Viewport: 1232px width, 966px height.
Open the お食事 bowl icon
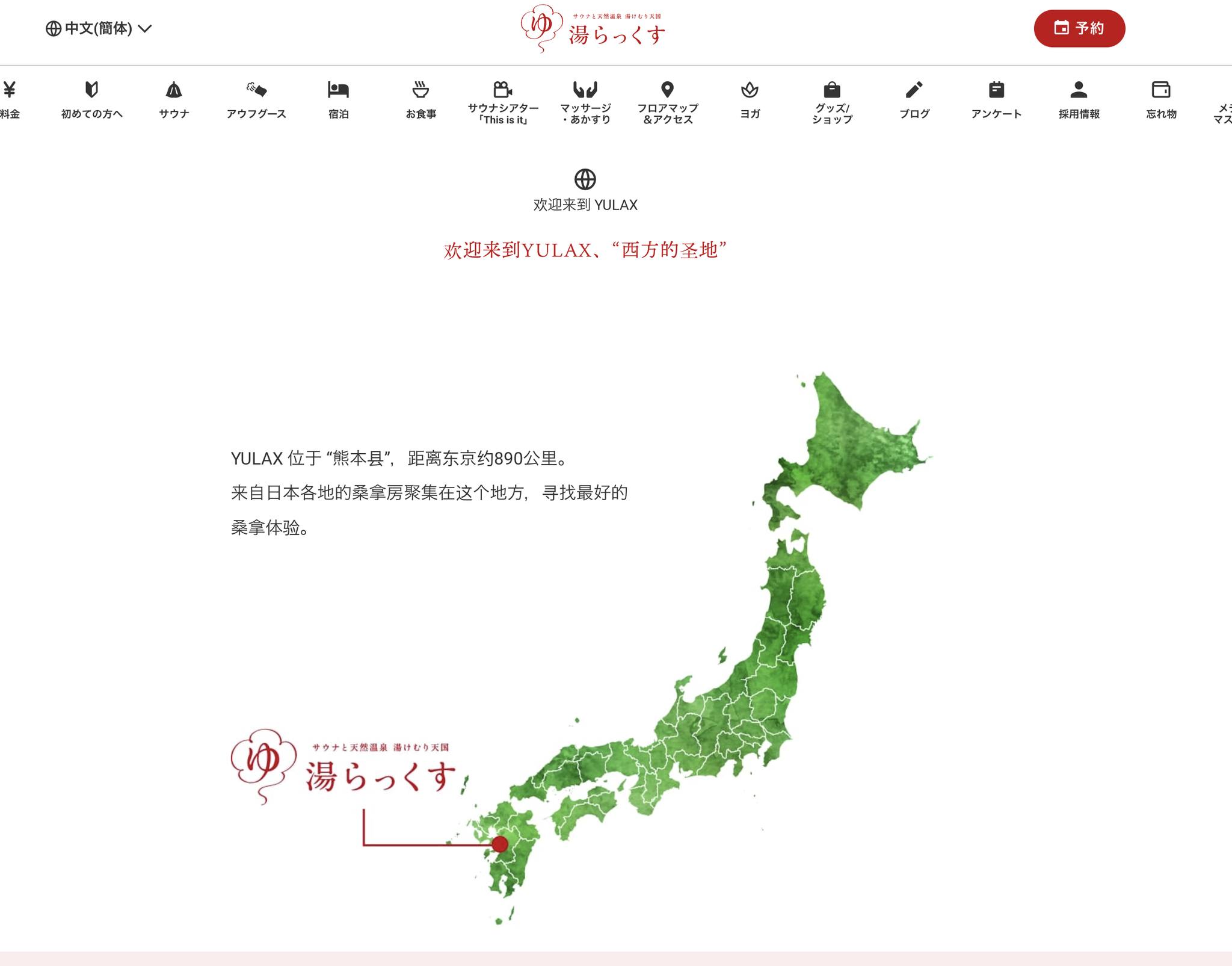point(420,90)
